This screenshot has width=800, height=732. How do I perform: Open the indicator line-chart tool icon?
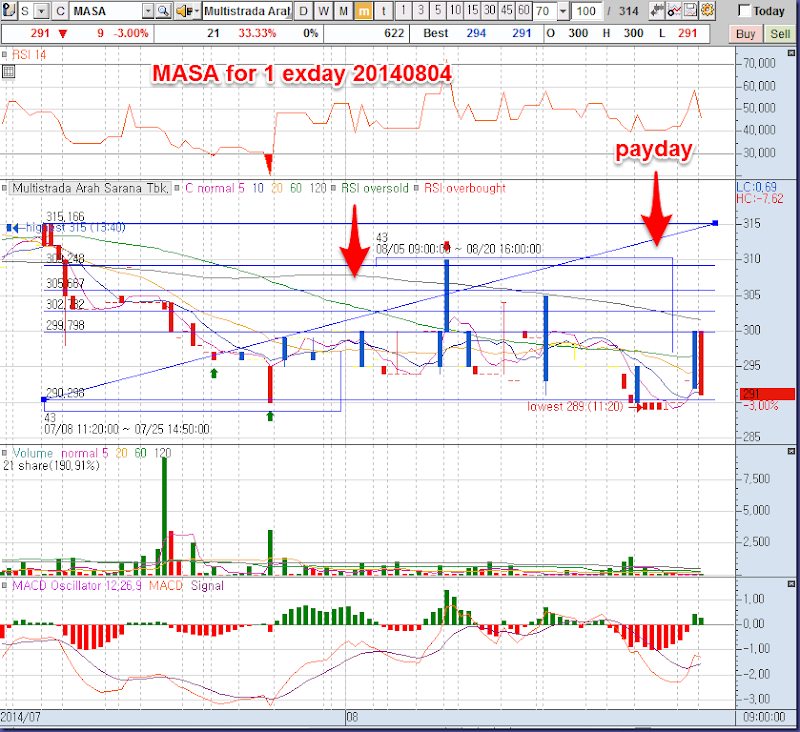pyautogui.click(x=674, y=11)
